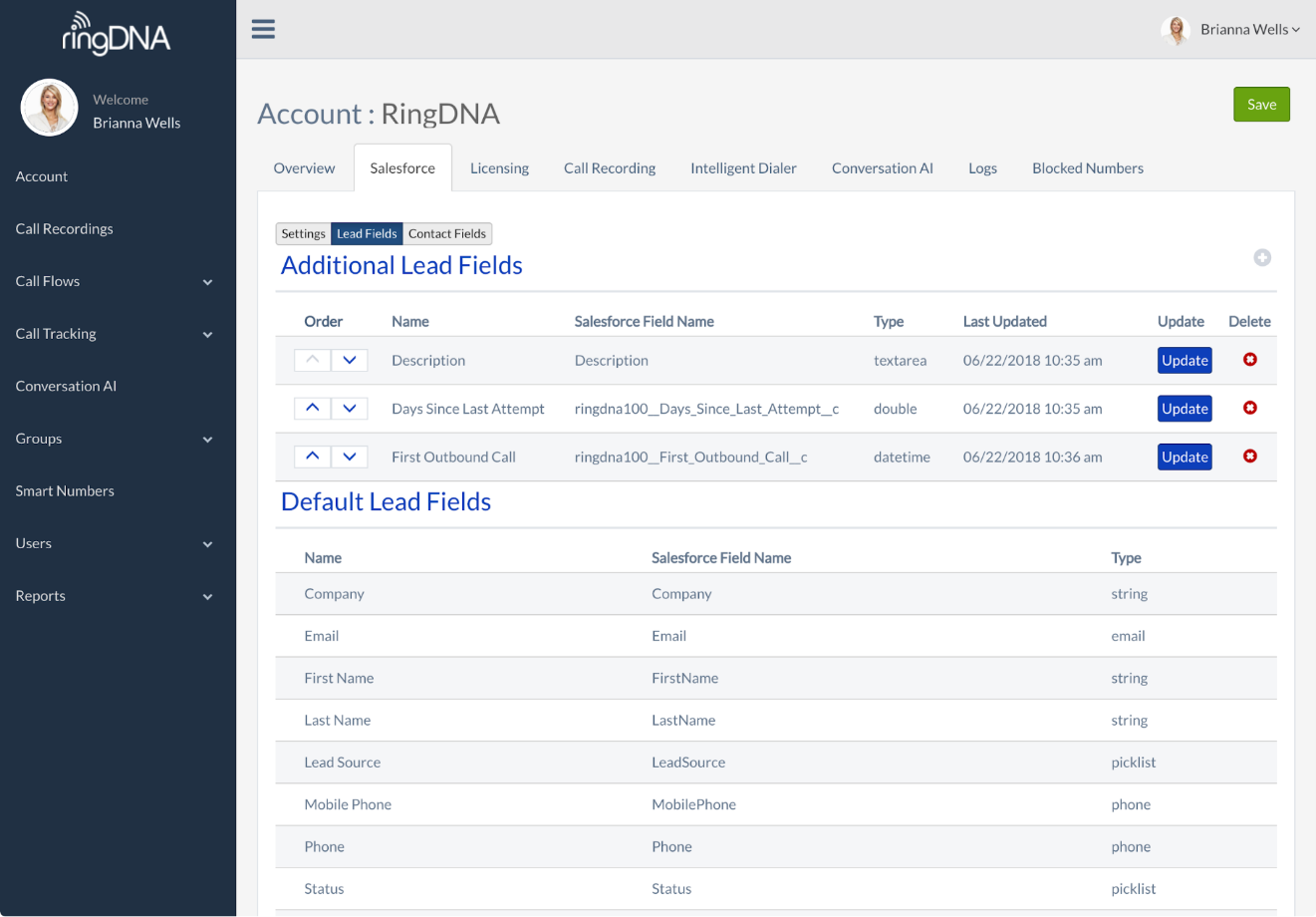Delete the Description lead field
The width and height of the screenshot is (1316, 917).
pos(1249,360)
